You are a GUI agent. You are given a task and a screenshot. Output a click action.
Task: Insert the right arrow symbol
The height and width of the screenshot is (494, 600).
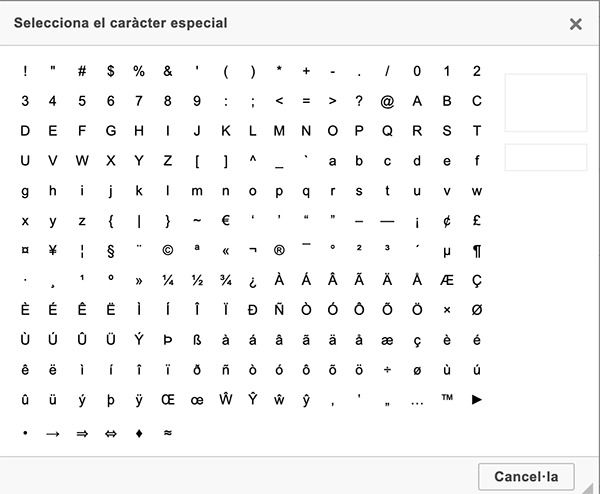click(53, 433)
